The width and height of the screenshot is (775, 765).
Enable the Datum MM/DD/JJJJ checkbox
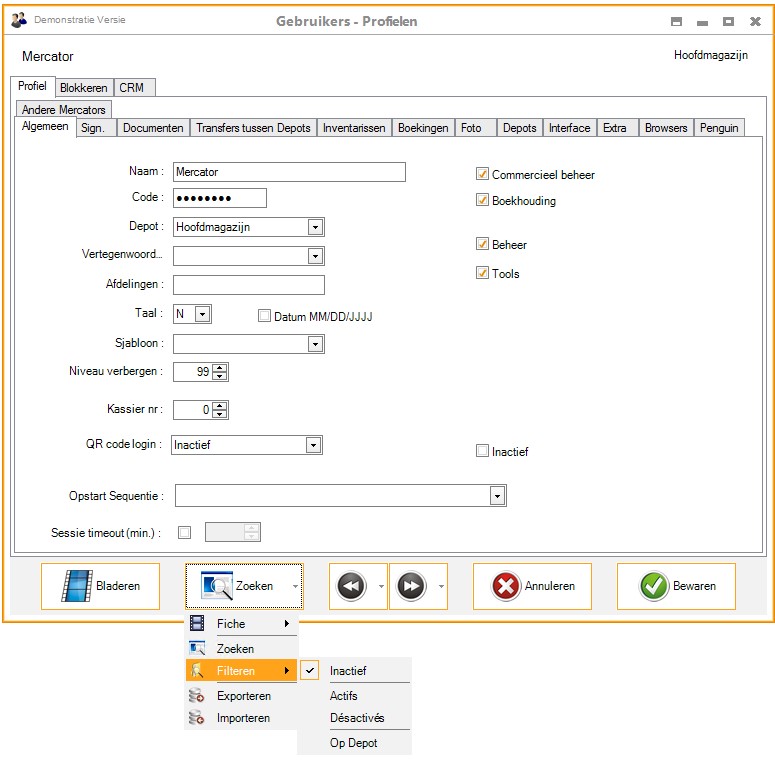pyautogui.click(x=265, y=316)
